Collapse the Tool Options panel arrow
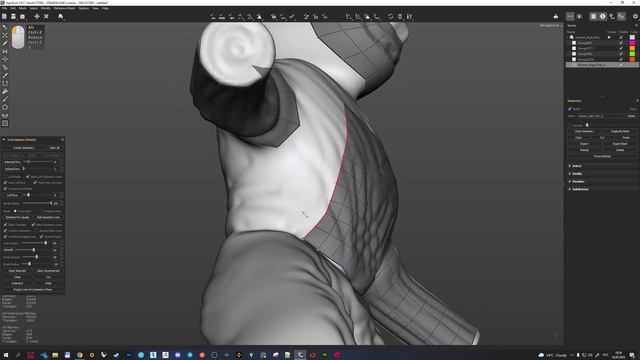The width and height of the screenshot is (640, 360). pos(4,140)
